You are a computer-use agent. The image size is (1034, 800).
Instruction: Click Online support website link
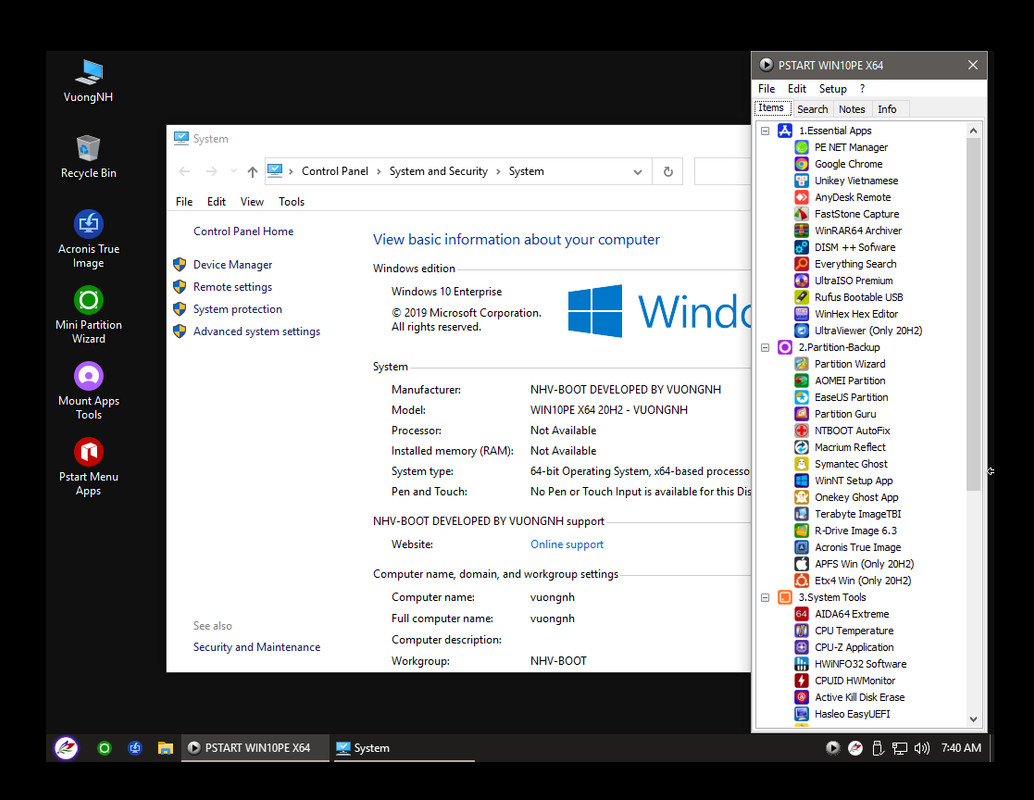(x=566, y=544)
